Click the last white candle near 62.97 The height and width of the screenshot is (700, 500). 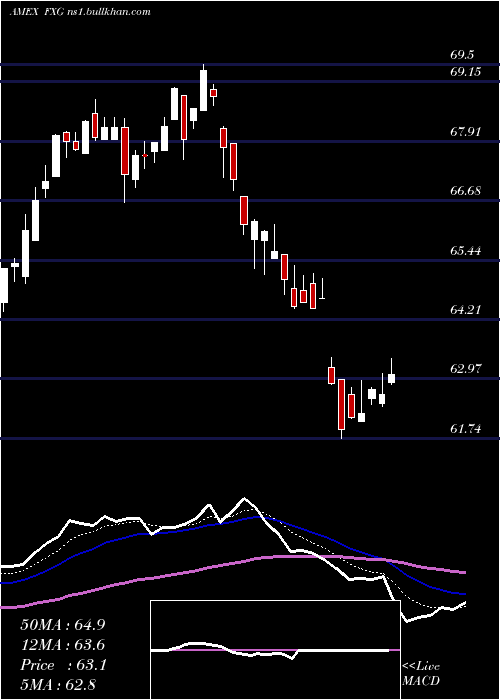(x=392, y=372)
